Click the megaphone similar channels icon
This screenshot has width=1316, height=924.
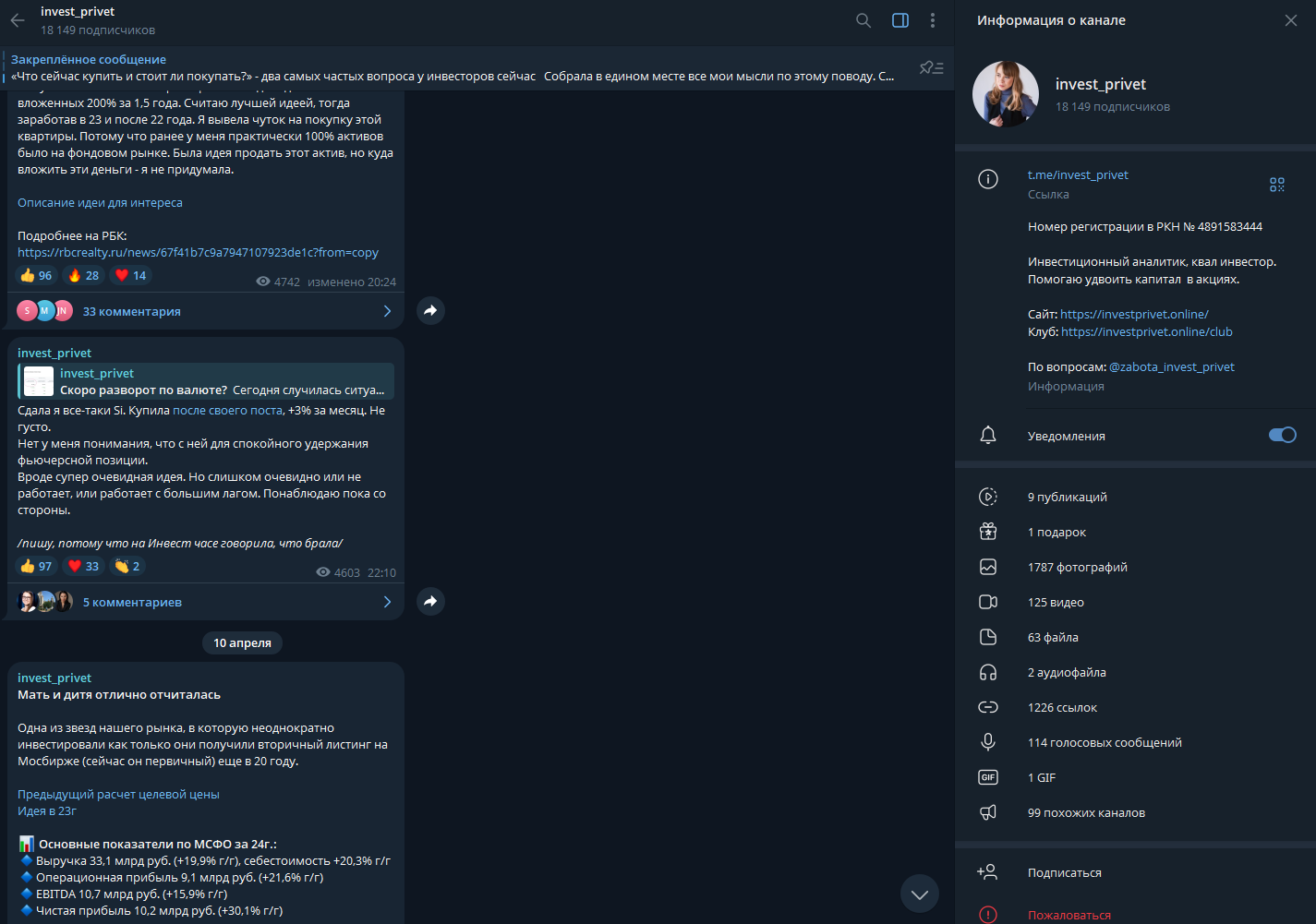[988, 812]
